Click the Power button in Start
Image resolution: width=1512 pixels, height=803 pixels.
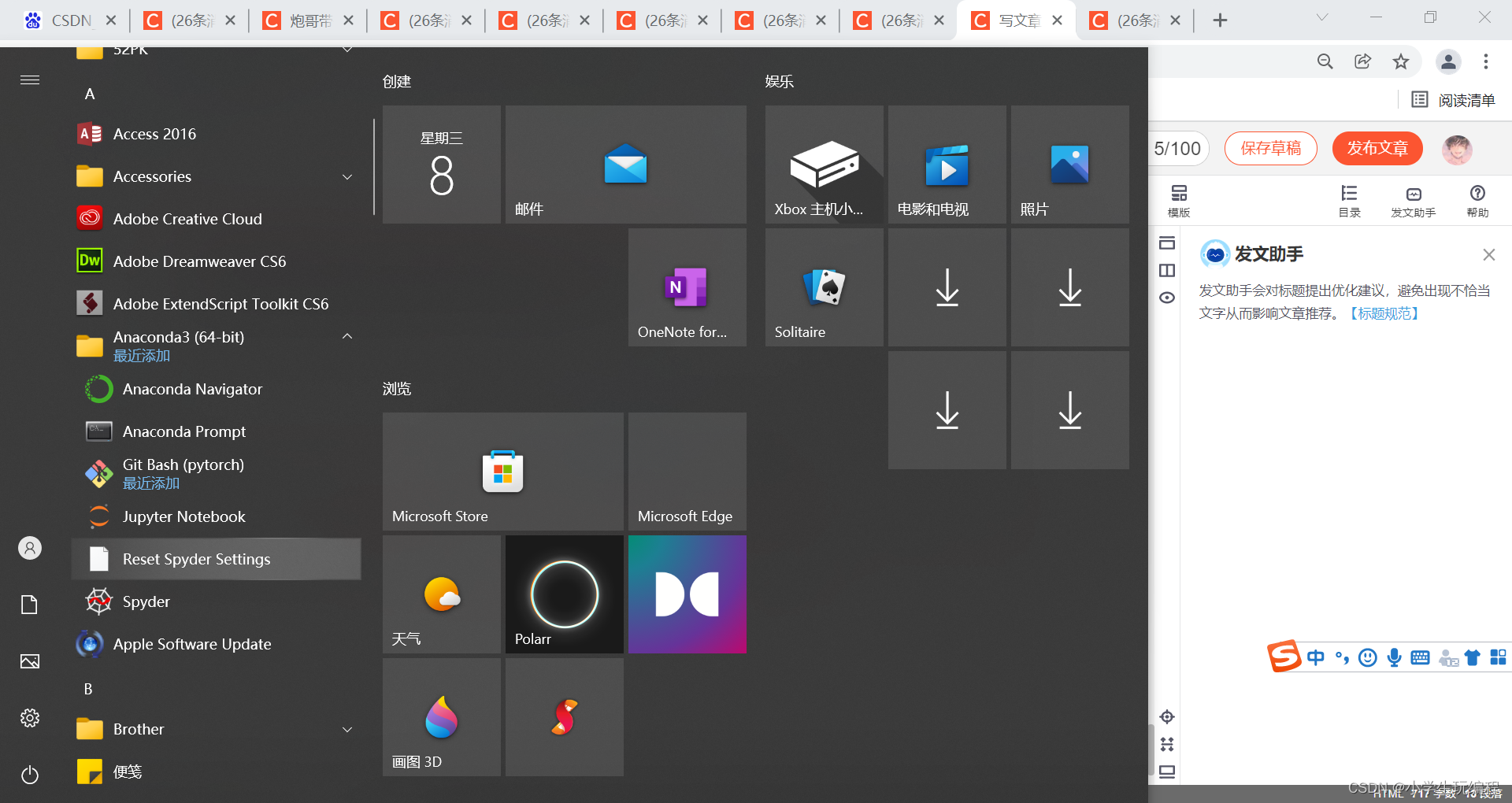point(30,775)
